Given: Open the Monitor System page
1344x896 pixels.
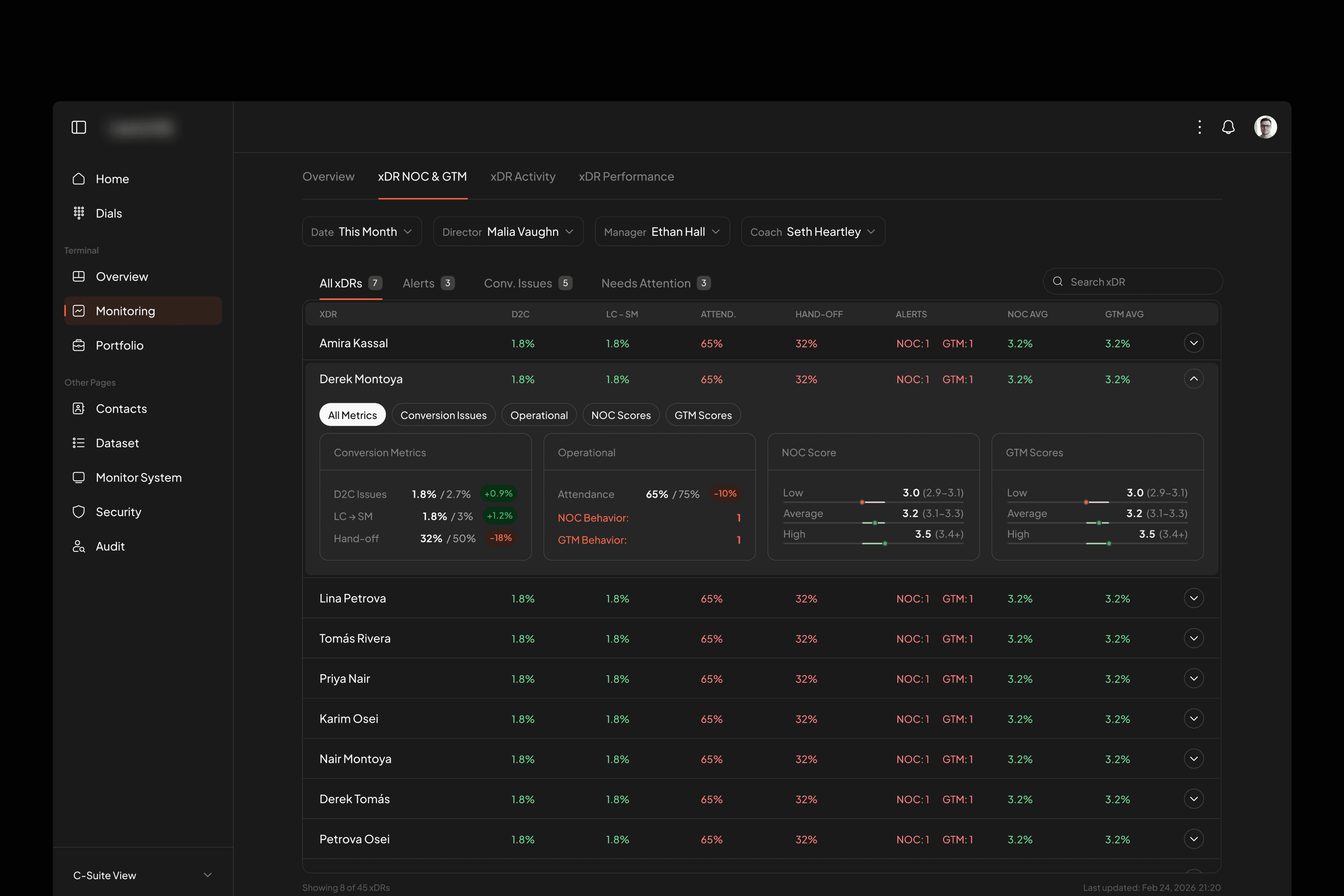Looking at the screenshot, I should click(x=138, y=477).
